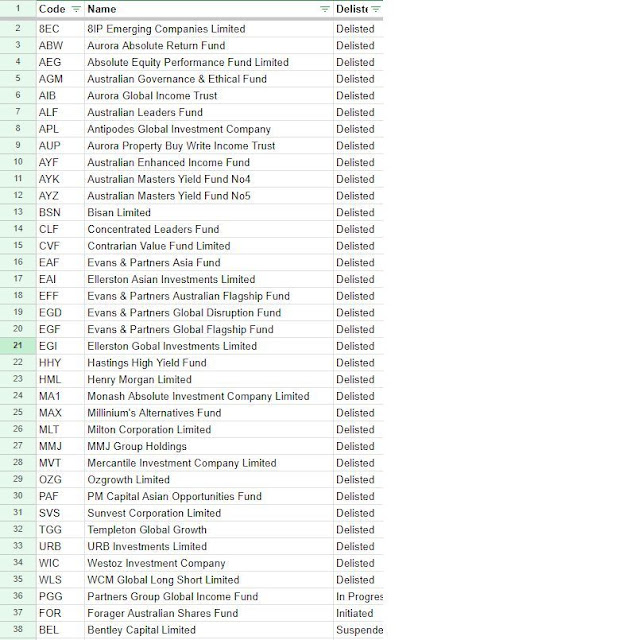Click 'Absolute Equity Performance Fund Limited'
627x640 pixels.
pos(209,62)
